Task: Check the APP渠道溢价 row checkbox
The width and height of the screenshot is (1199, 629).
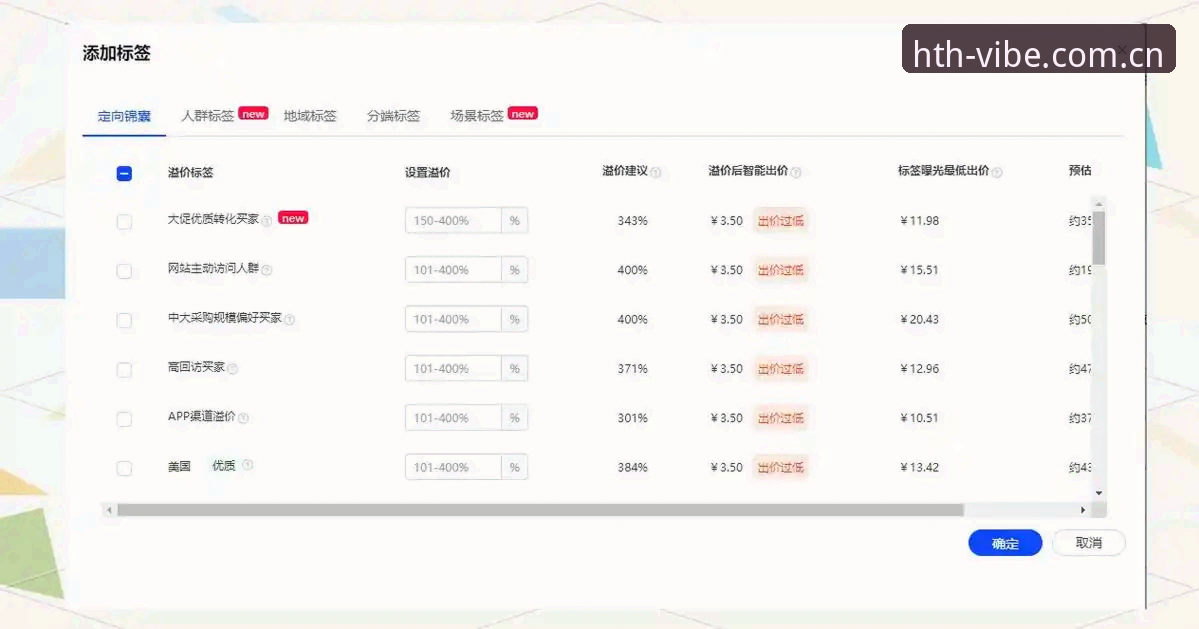Action: (124, 419)
